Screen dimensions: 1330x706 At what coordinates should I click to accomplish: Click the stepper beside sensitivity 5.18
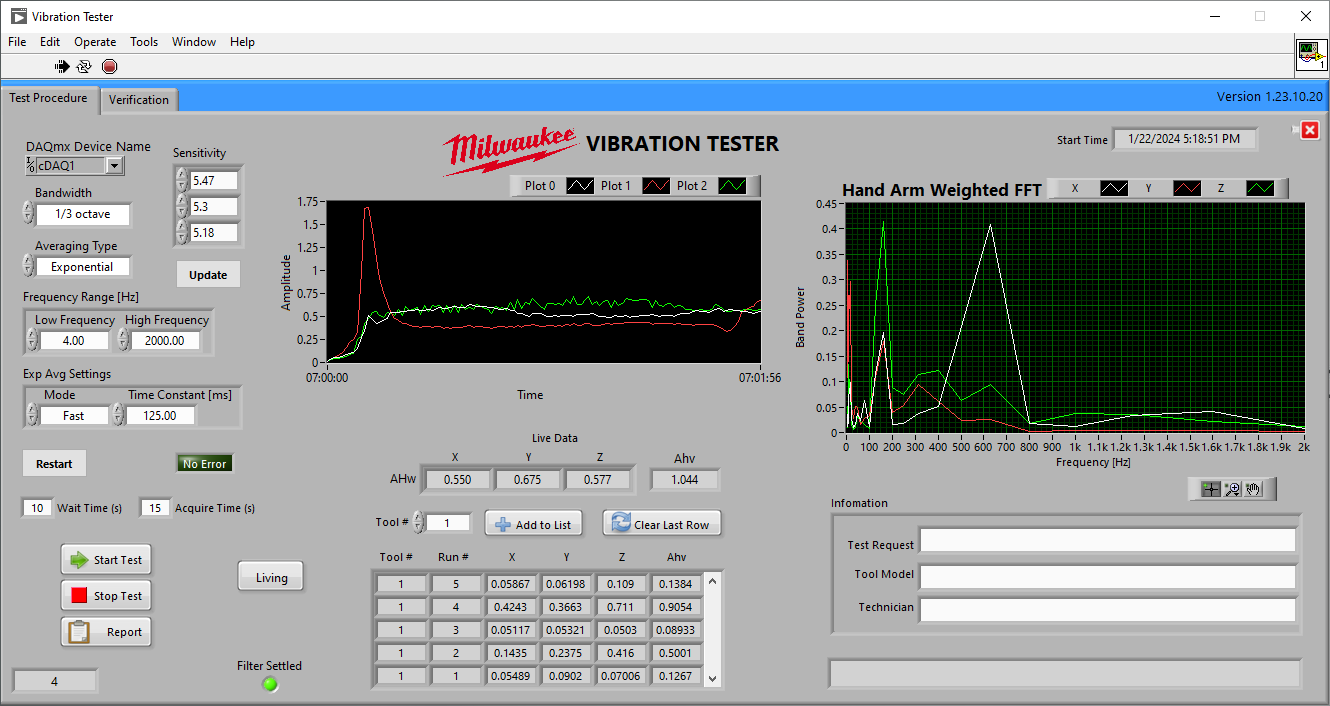click(181, 232)
